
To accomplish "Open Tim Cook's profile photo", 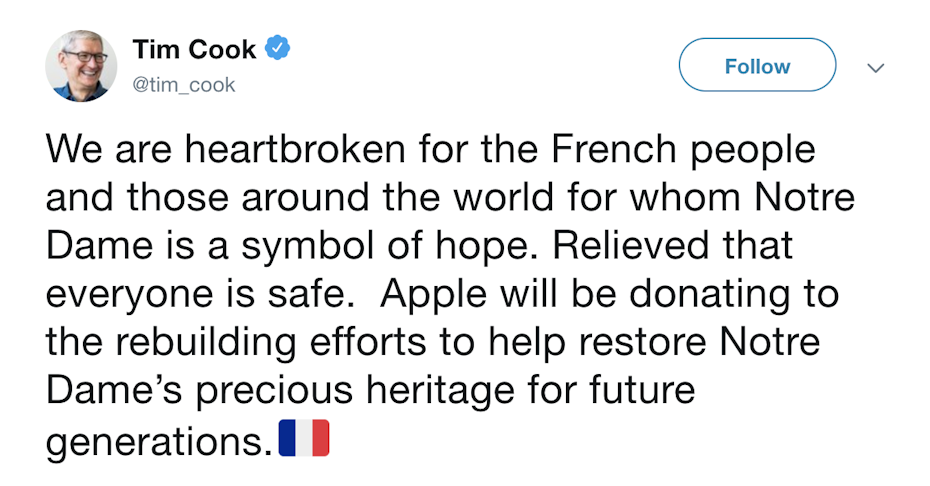I will click(82, 65).
